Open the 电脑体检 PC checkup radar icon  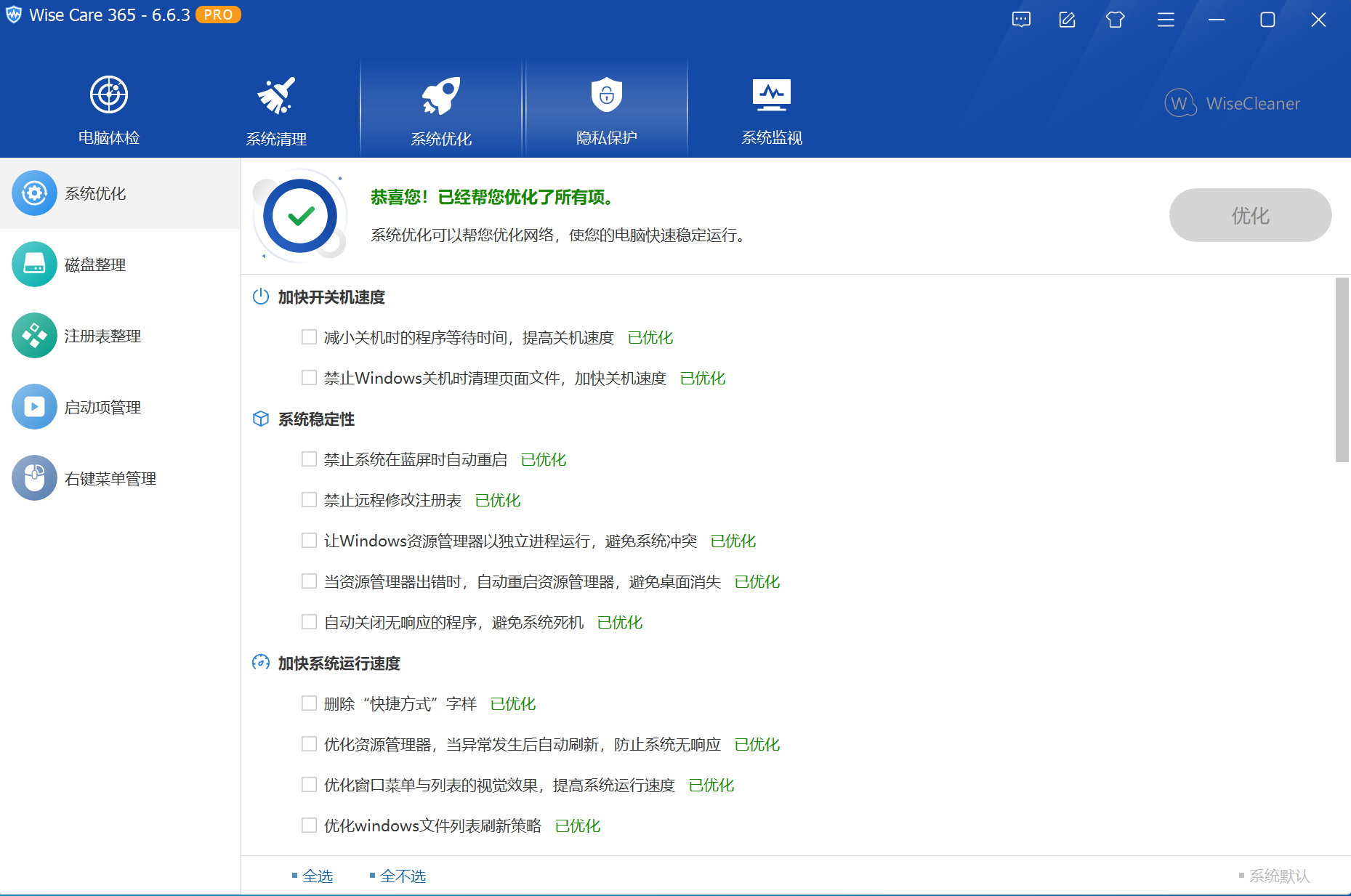(109, 94)
